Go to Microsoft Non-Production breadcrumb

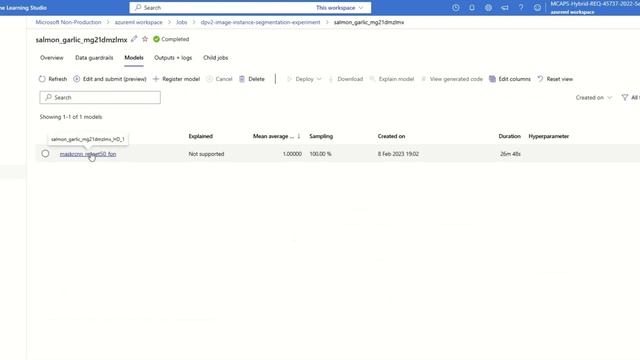68,22
